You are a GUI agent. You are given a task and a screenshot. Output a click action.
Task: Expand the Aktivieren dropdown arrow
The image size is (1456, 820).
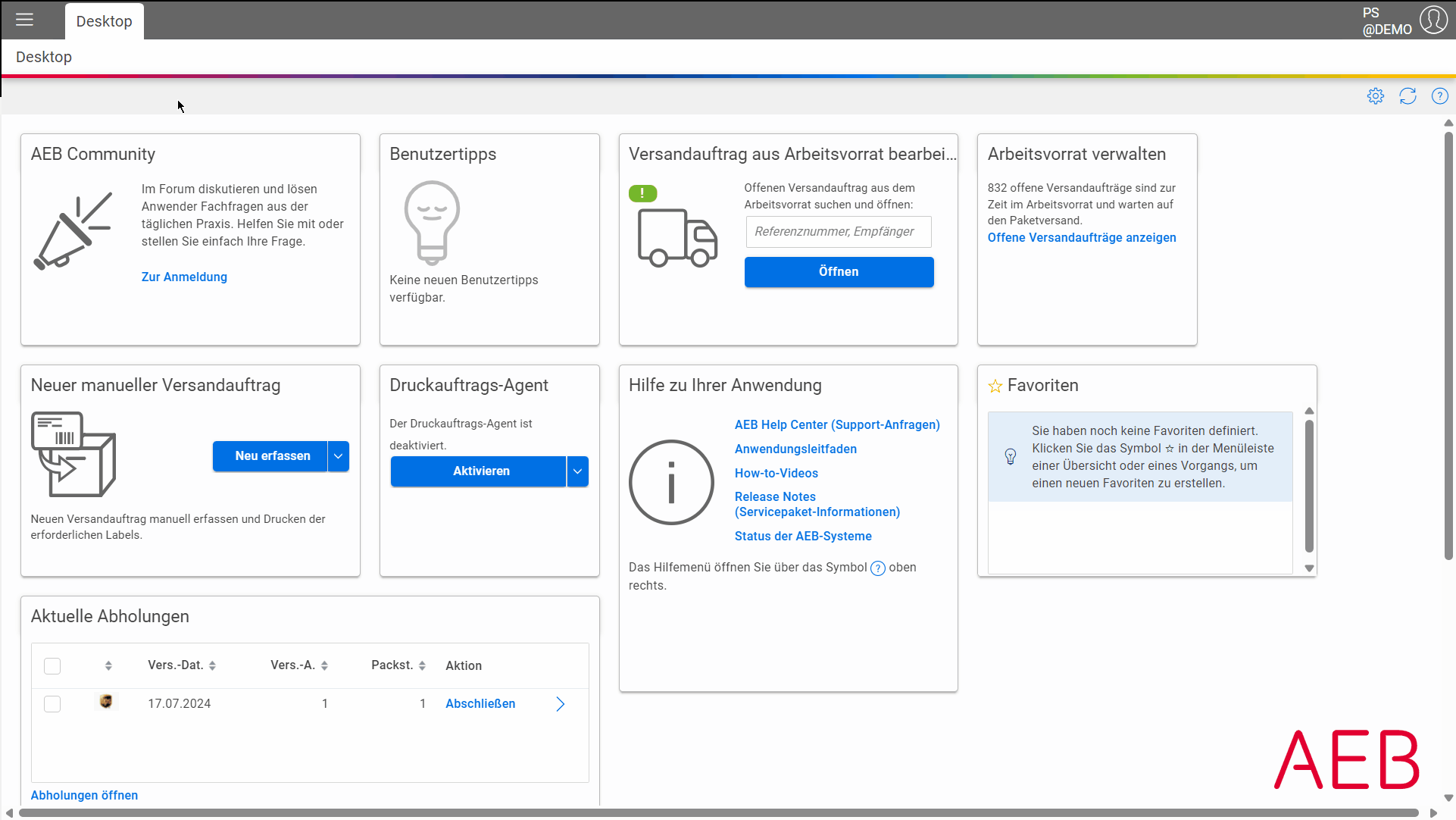577,471
